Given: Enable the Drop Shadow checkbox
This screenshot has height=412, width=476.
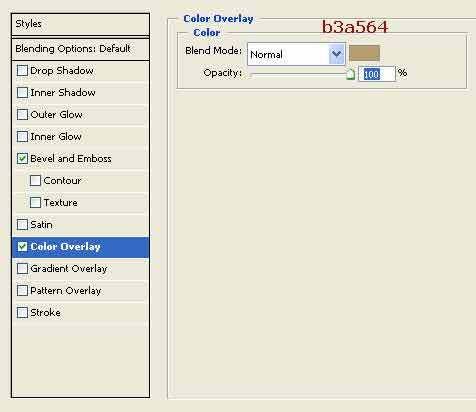Looking at the screenshot, I should 22,71.
